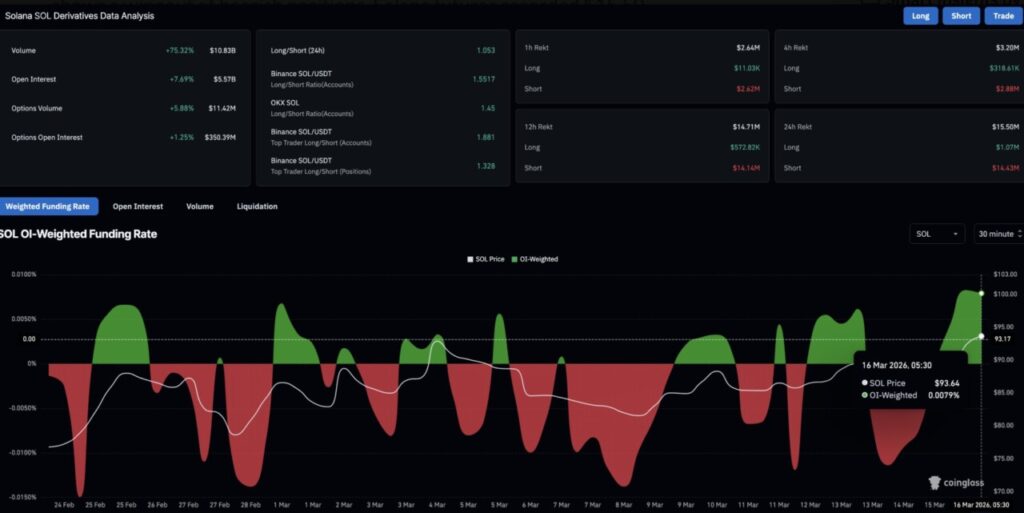The width and height of the screenshot is (1024, 513).
Task: Click the marker dot at $100.00 axis level
Action: (x=981, y=293)
